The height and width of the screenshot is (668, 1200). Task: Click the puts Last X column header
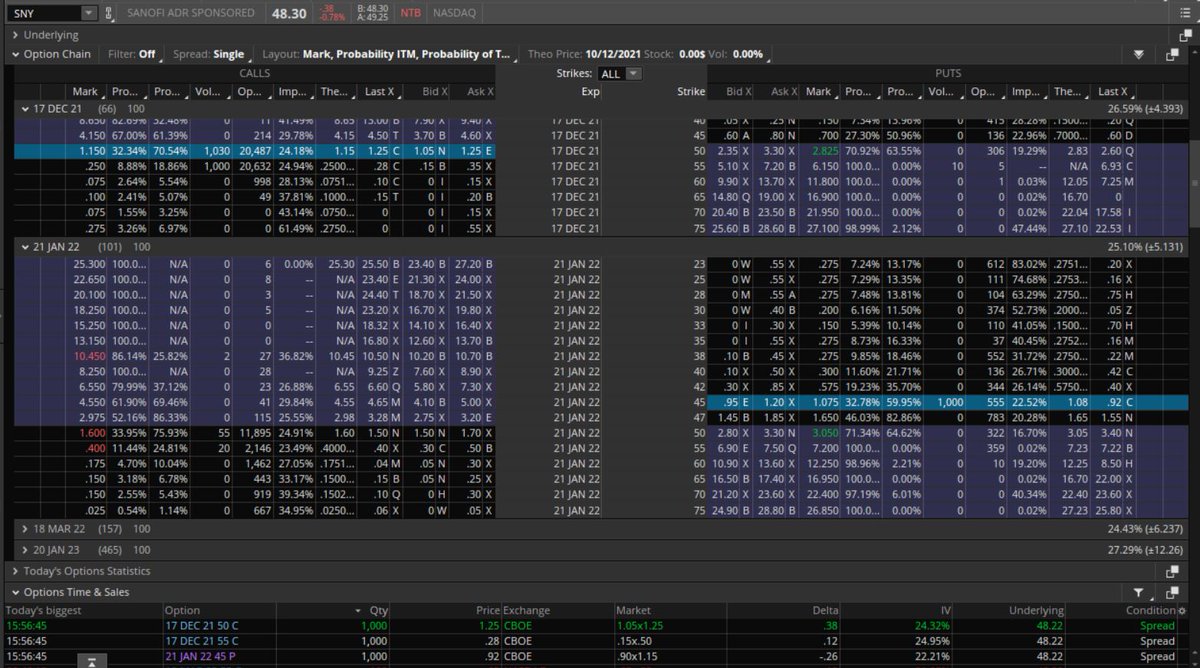[x=1111, y=91]
